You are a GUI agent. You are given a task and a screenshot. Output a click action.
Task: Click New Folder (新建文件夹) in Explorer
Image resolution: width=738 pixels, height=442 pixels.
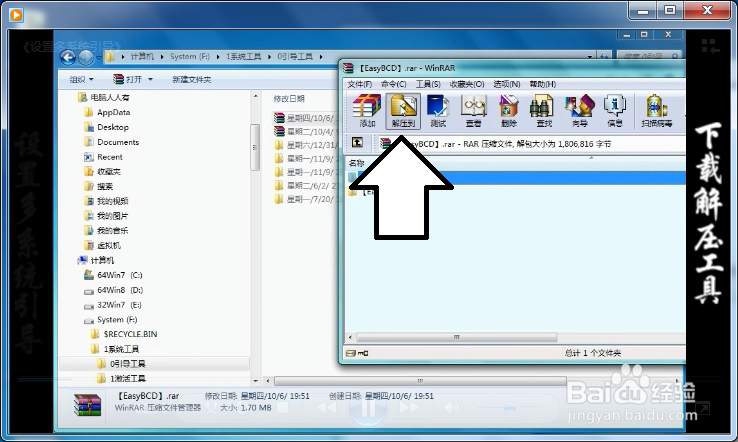192,80
